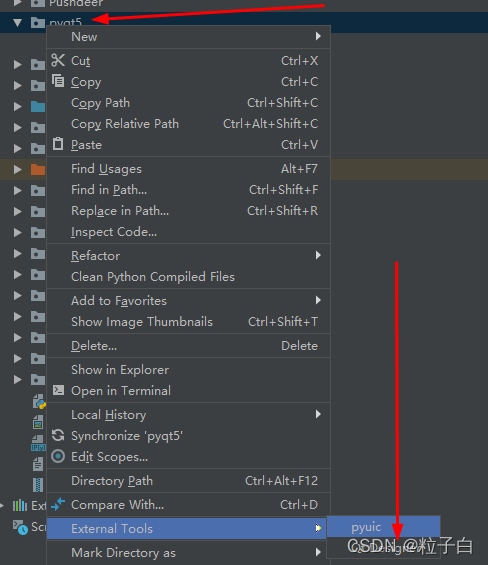488x565 pixels.
Task: Expand the New submenu arrow
Action: (318, 36)
